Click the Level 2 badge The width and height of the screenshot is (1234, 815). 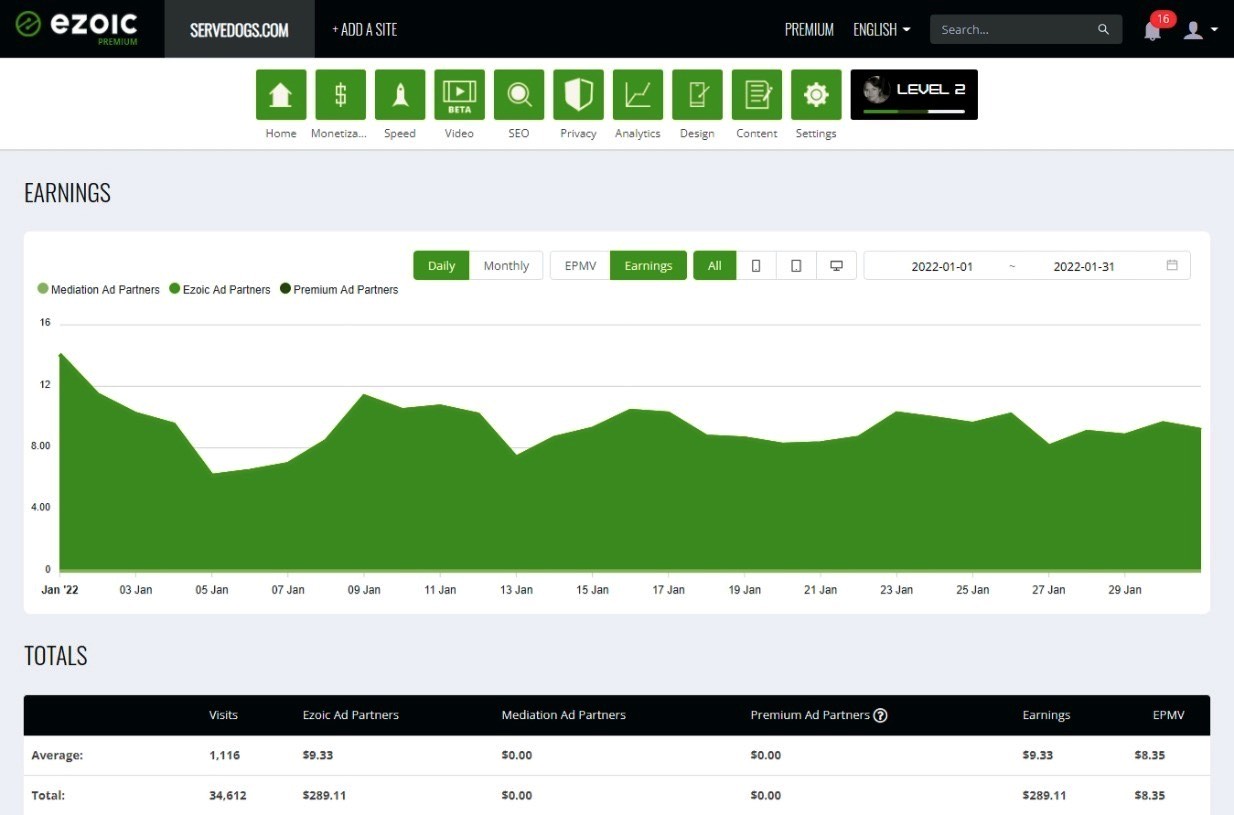tap(914, 95)
